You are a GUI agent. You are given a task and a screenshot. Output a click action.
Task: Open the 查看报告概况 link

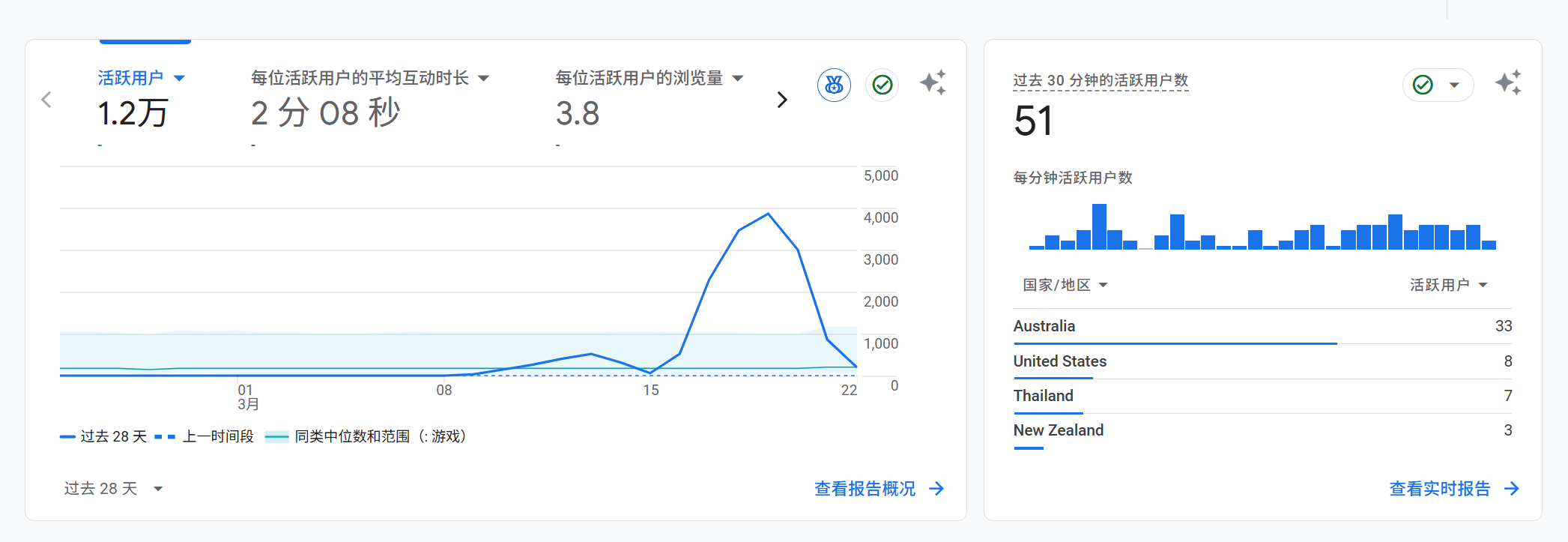coord(865,489)
